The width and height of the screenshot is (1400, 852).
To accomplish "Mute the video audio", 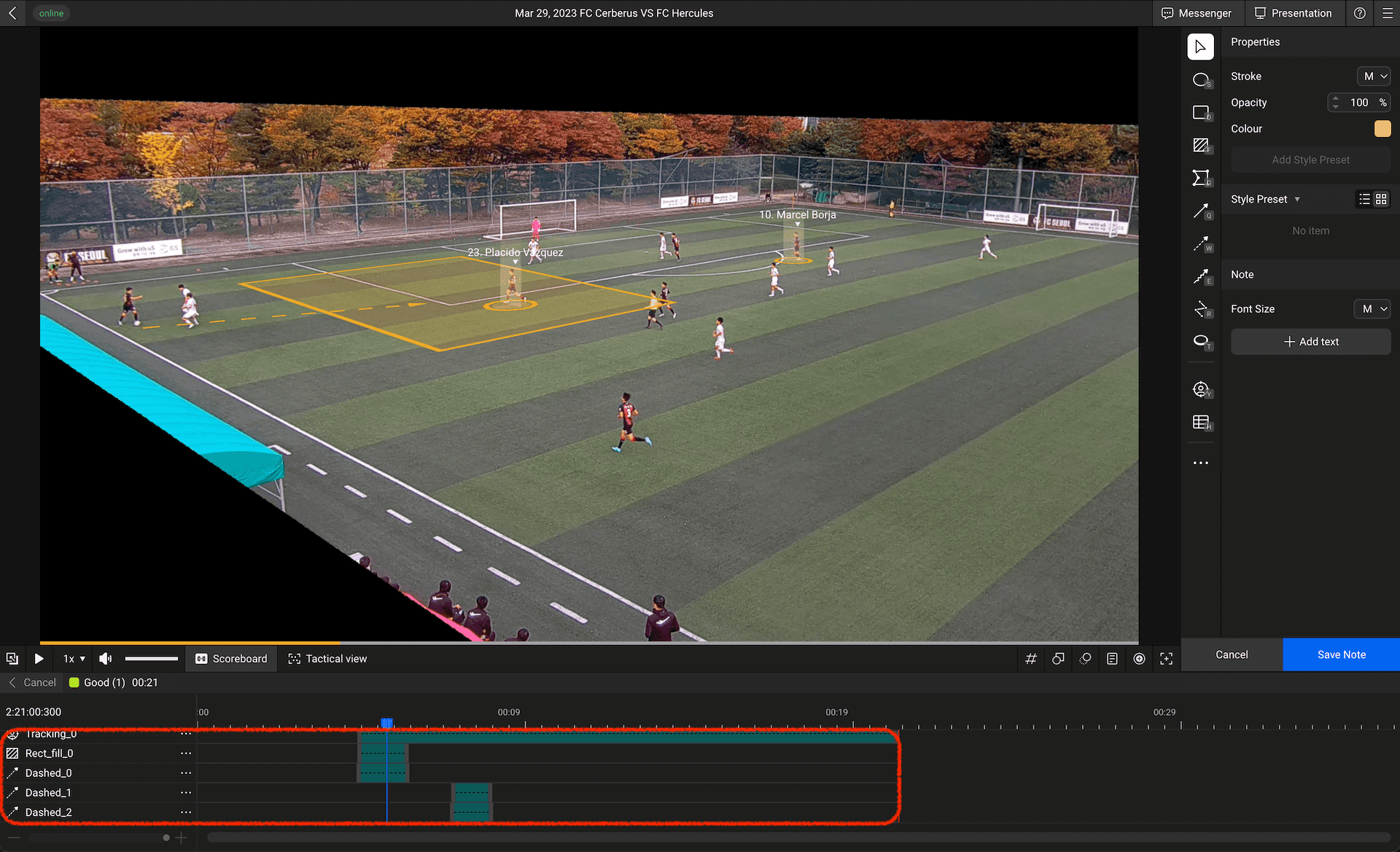I will 106,659.
